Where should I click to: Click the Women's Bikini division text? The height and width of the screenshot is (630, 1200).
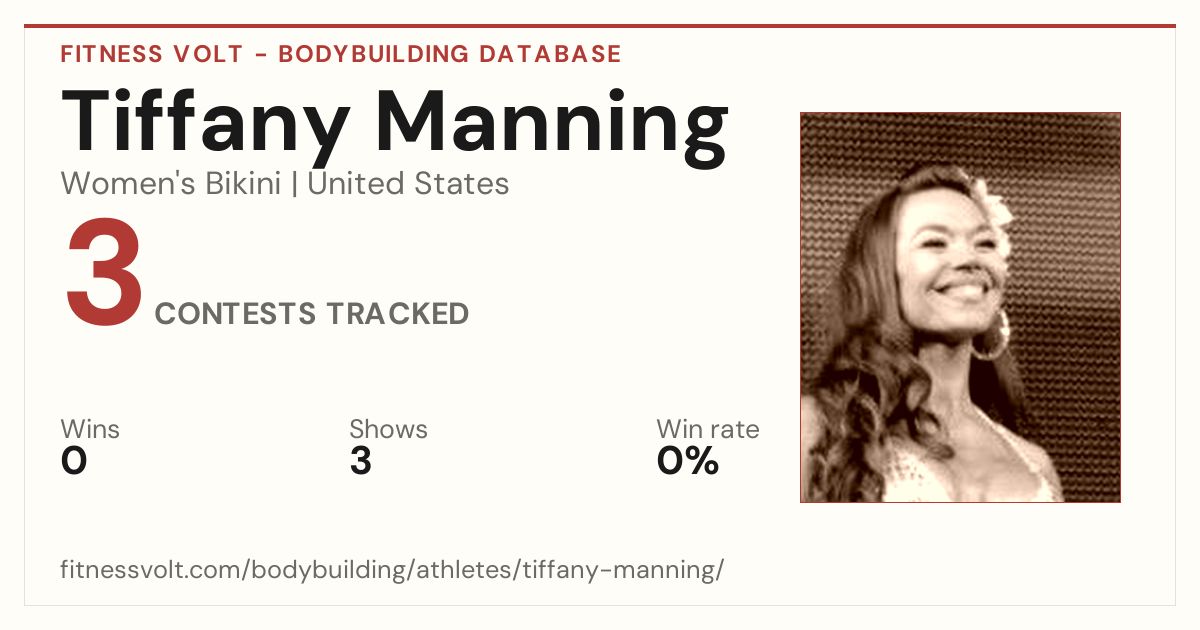(171, 184)
